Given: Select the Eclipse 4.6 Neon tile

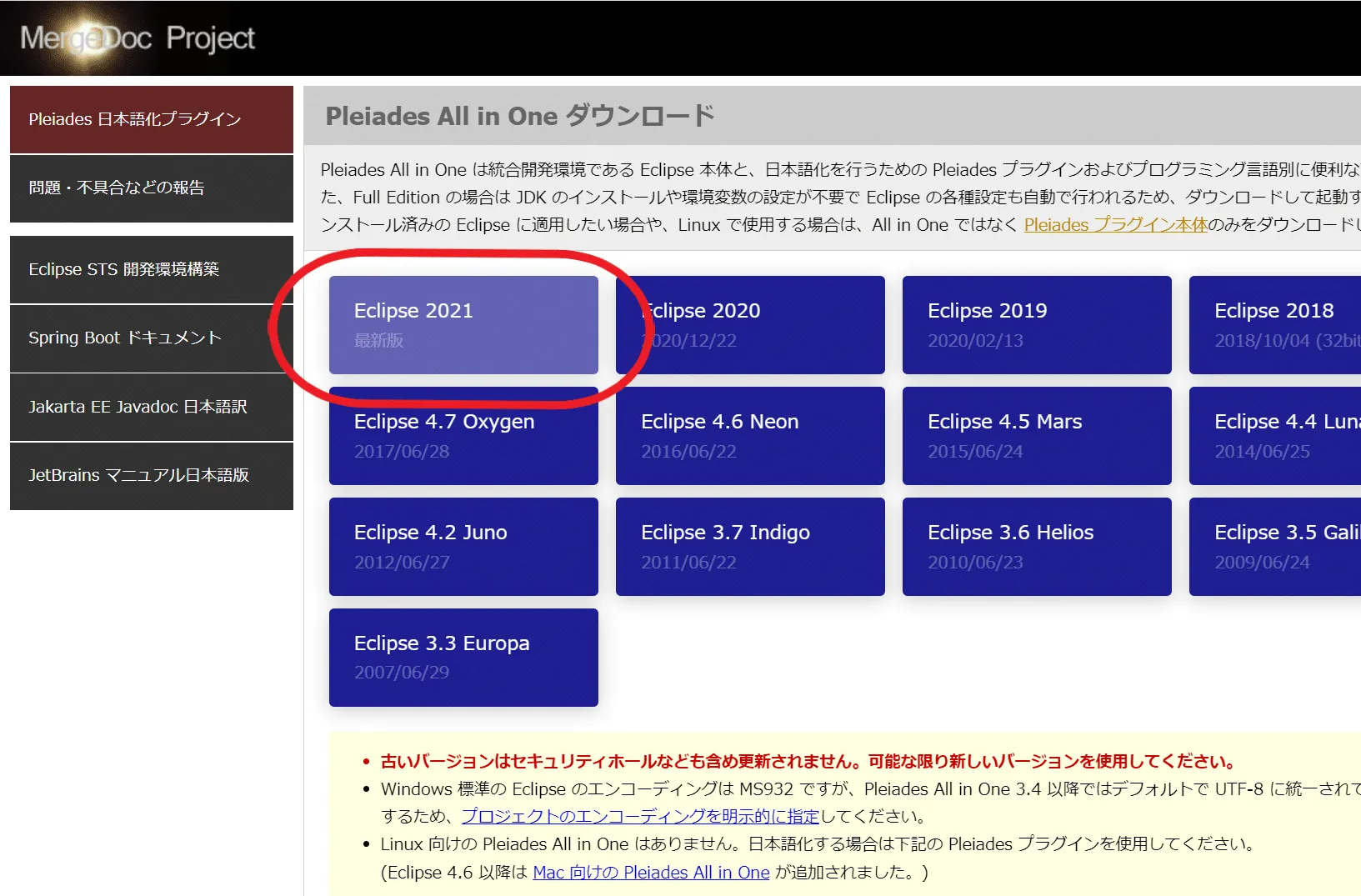Looking at the screenshot, I should [x=750, y=436].
